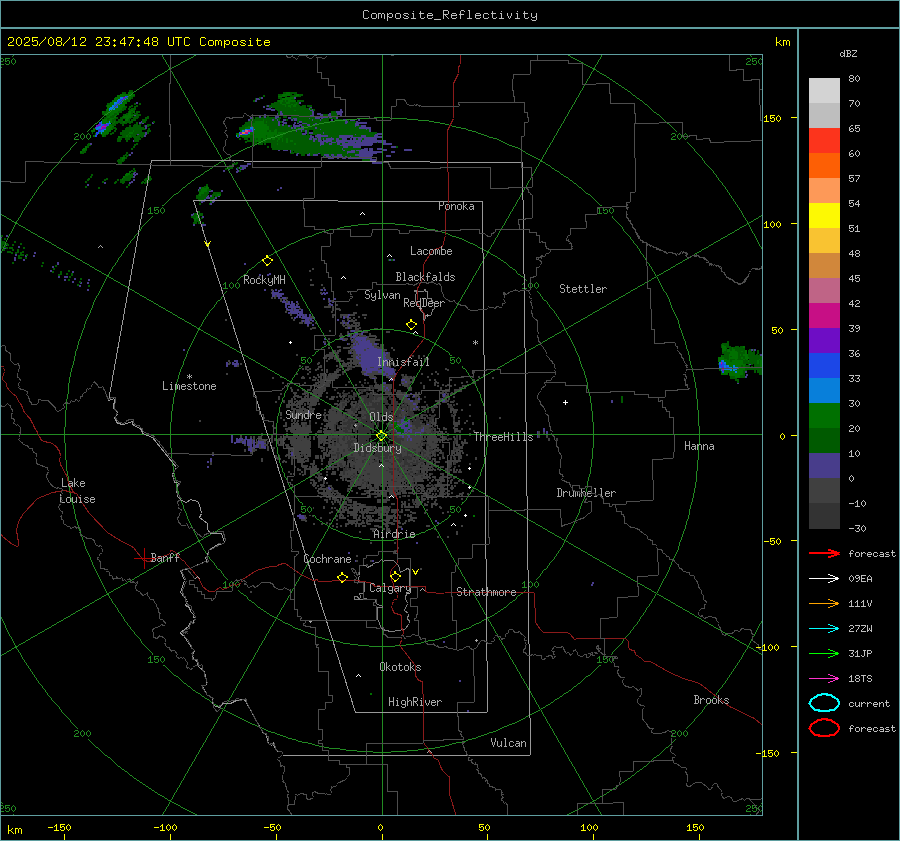Click the cyan 27ZW arrow in the legend

click(824, 629)
